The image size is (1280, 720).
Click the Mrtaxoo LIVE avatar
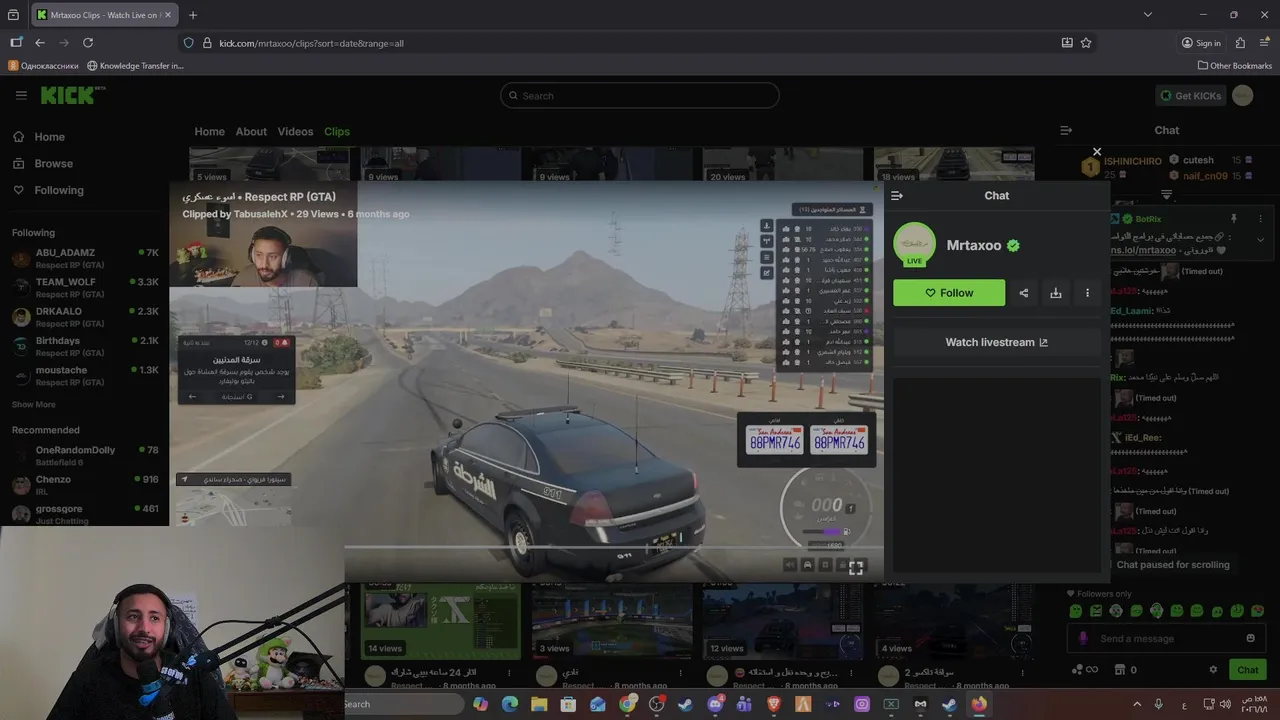[914, 245]
